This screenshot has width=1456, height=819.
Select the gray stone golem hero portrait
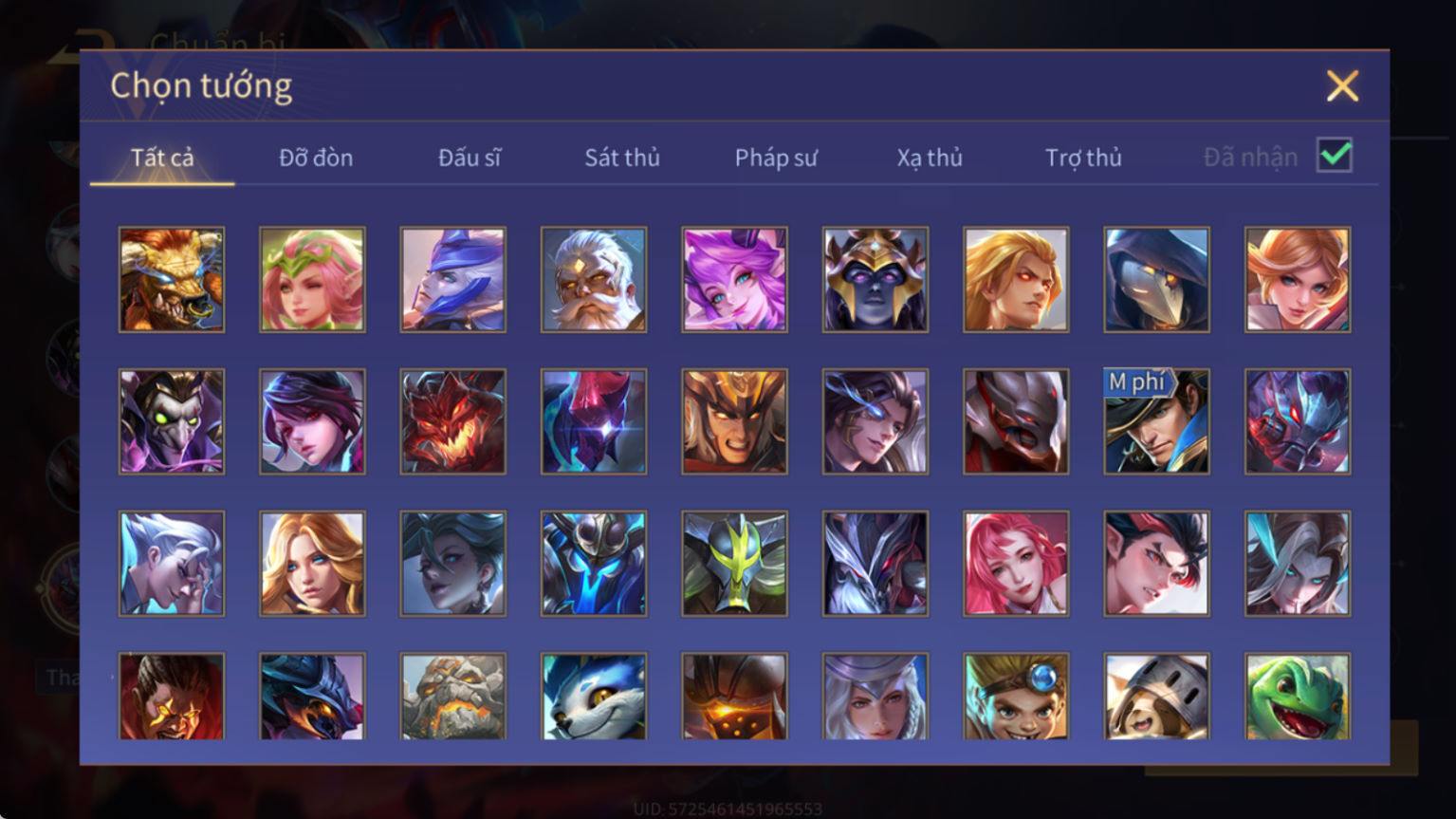452,697
